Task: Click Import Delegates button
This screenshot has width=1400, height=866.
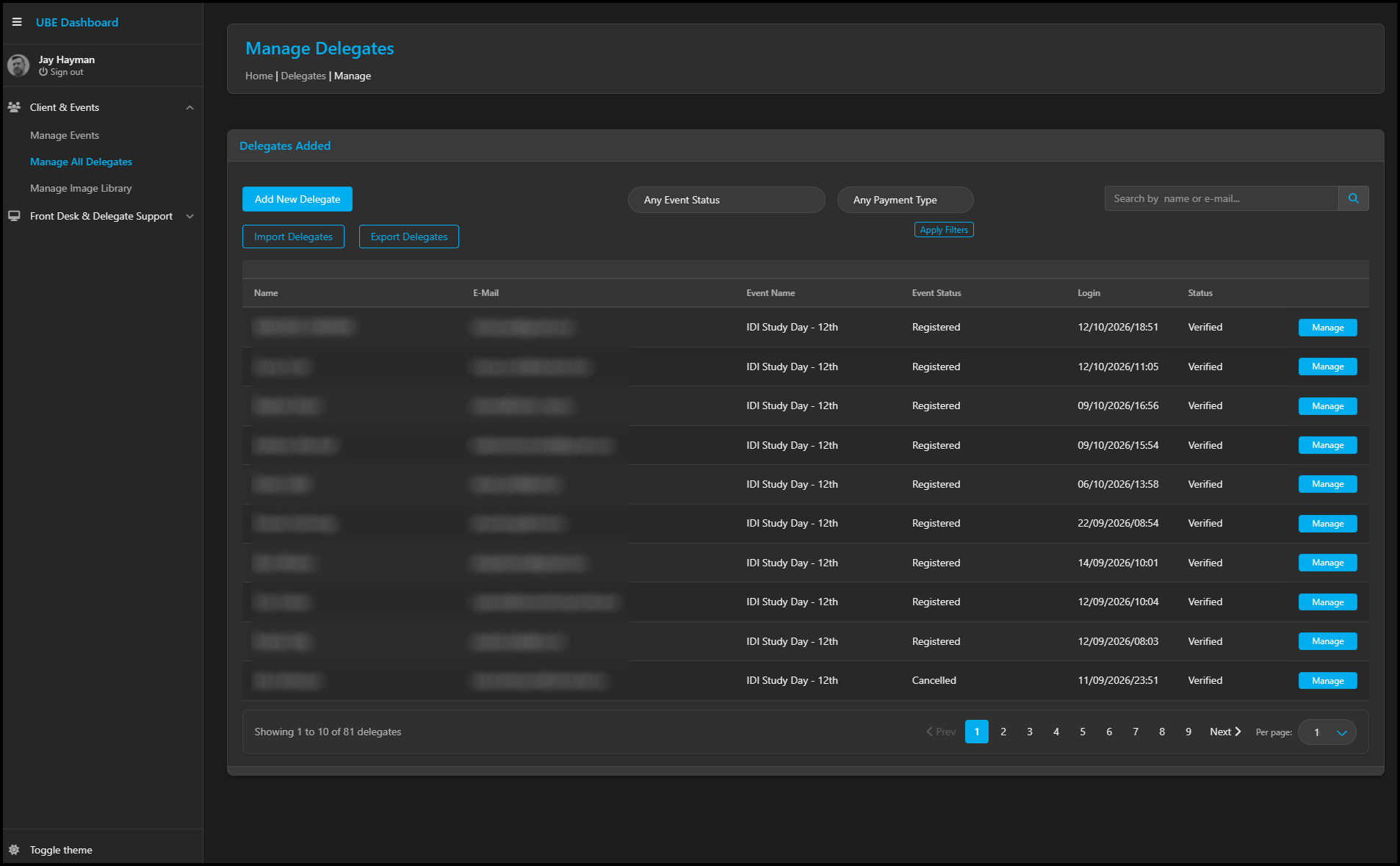Action: 293,237
